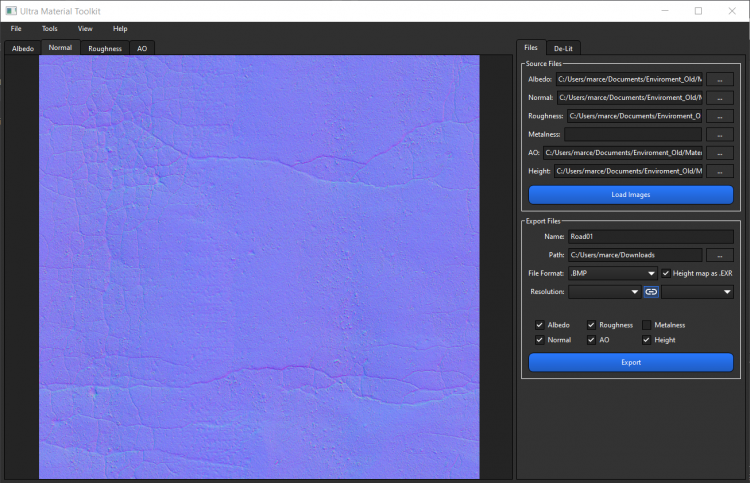
Task: Disable the Albedo export checkbox
Action: tap(540, 325)
